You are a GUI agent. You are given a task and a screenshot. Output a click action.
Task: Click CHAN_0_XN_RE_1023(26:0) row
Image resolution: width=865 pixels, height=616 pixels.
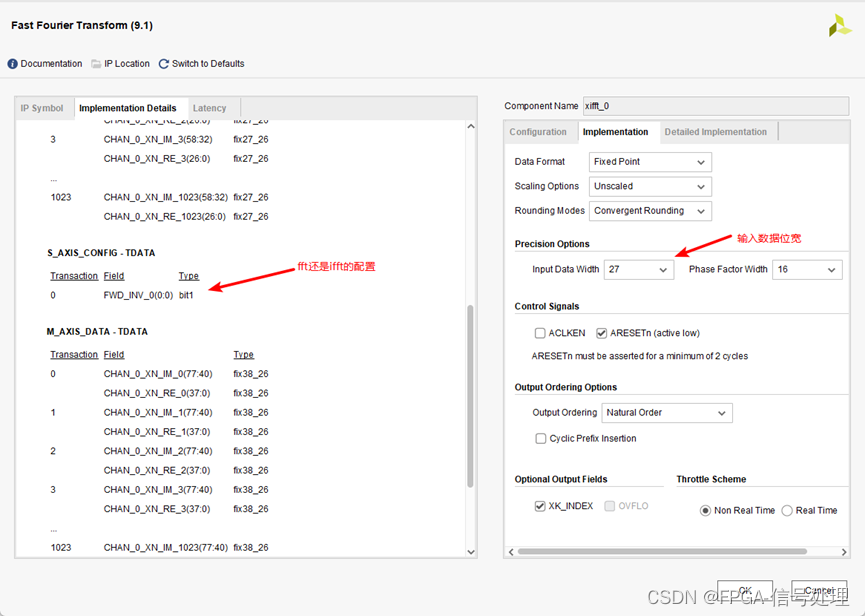coord(164,217)
